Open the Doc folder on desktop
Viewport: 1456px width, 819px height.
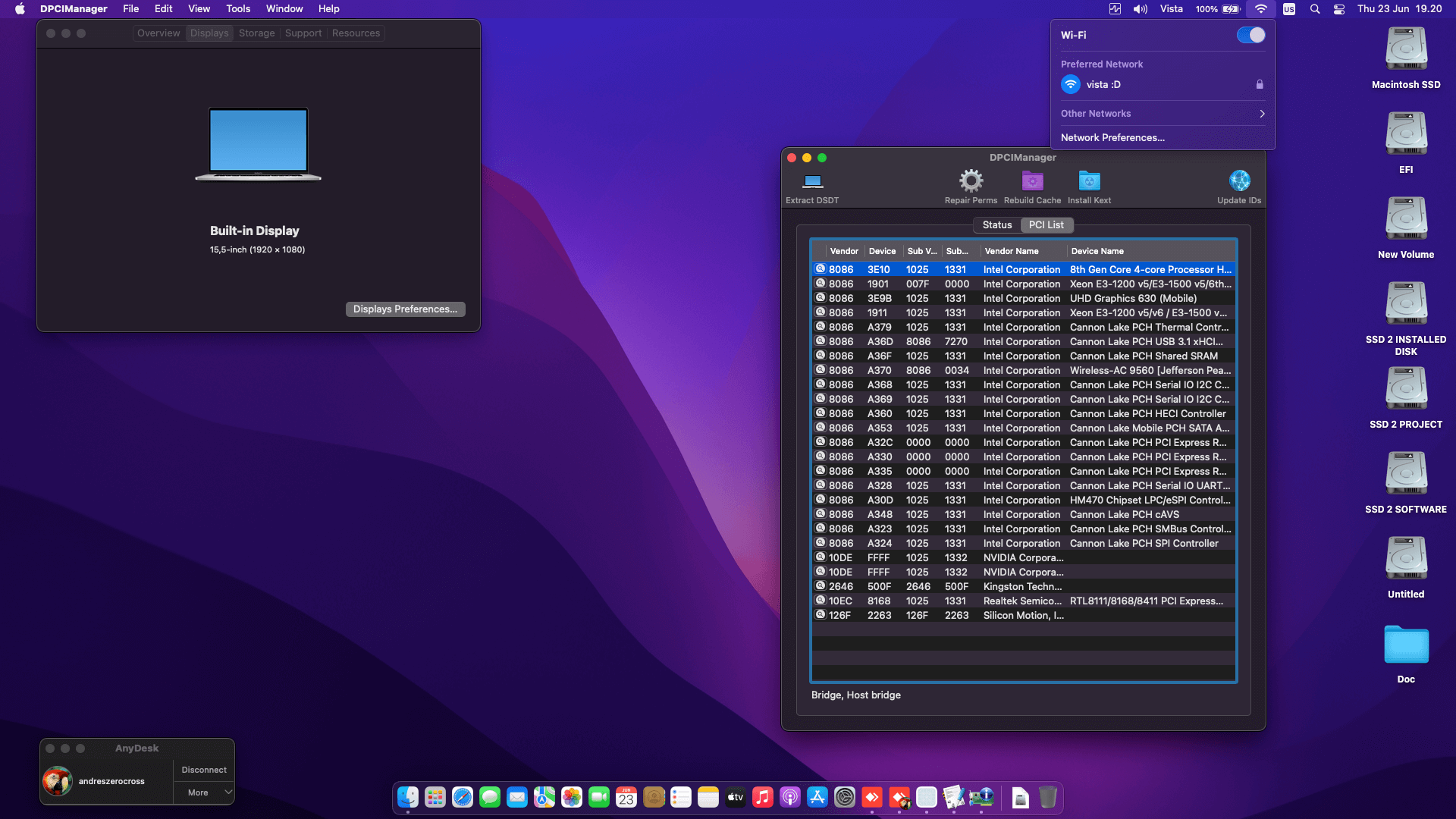[x=1406, y=645]
